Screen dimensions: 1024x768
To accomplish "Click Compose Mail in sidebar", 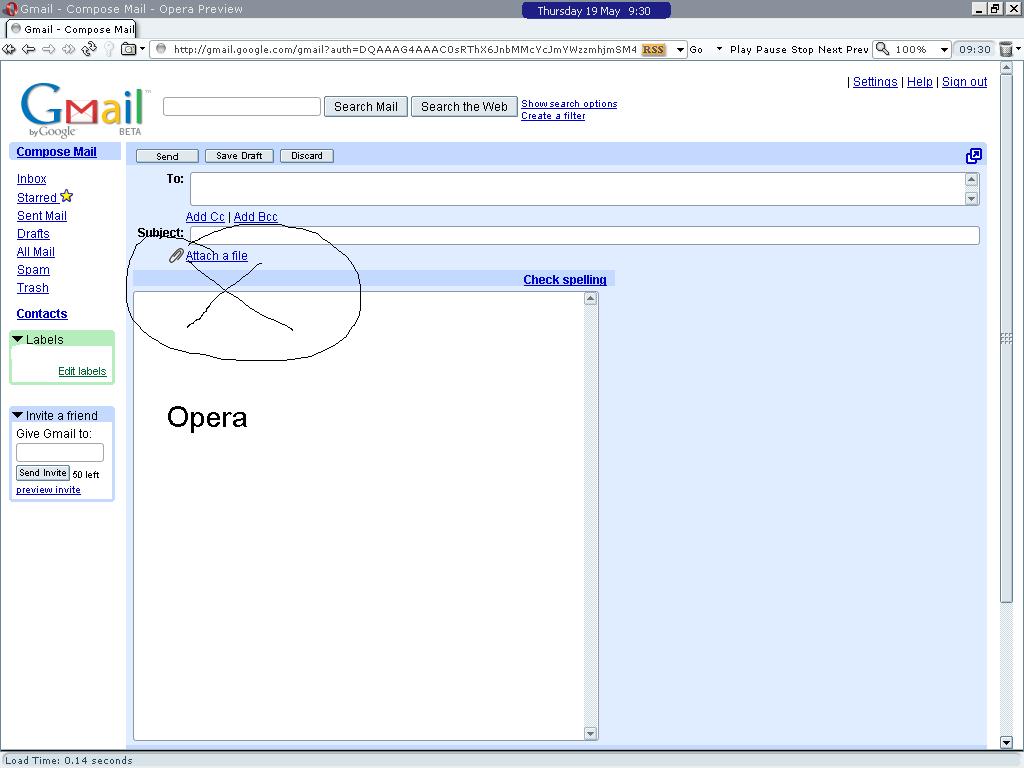I will (x=56, y=152).
